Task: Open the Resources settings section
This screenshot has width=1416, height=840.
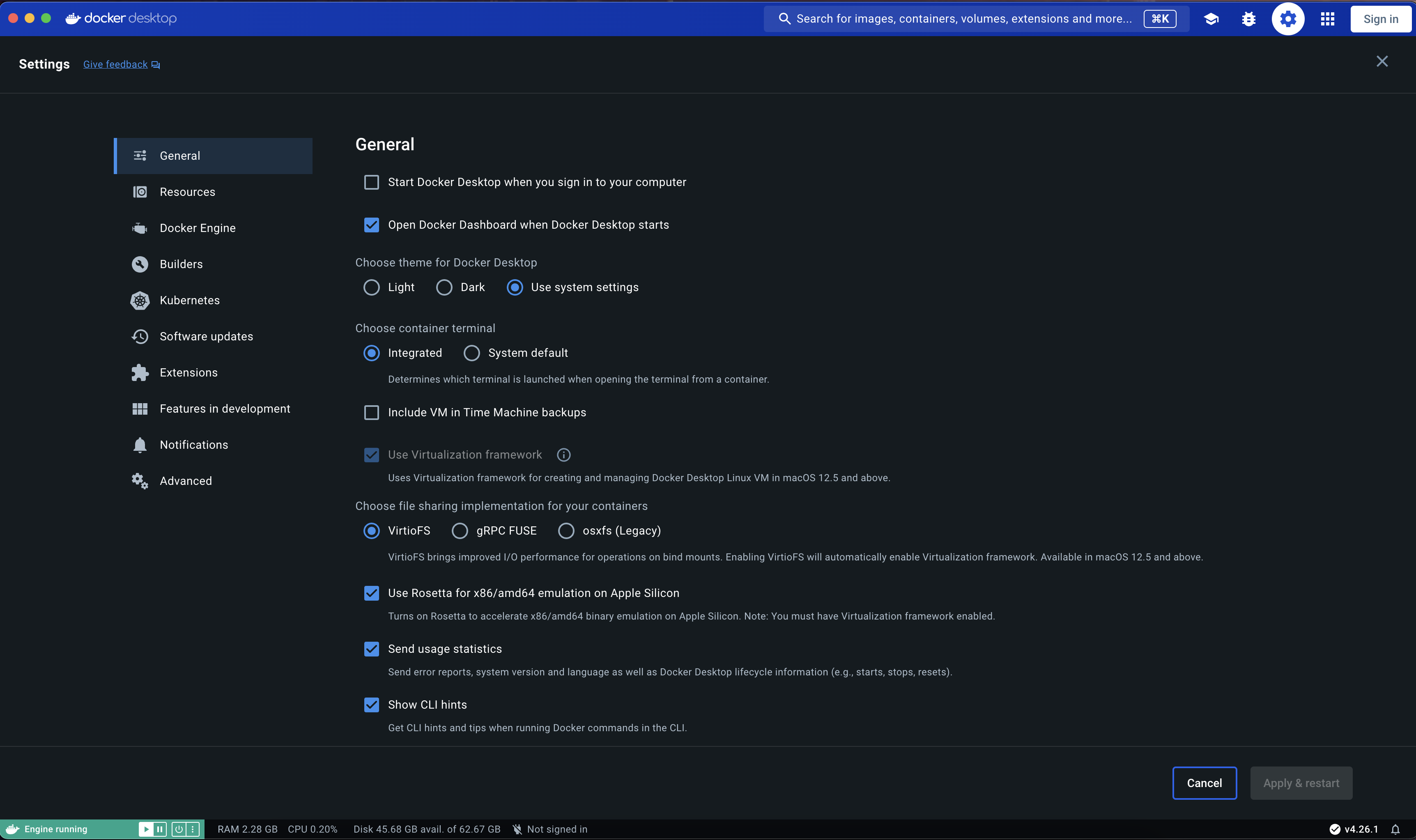Action: (x=214, y=192)
